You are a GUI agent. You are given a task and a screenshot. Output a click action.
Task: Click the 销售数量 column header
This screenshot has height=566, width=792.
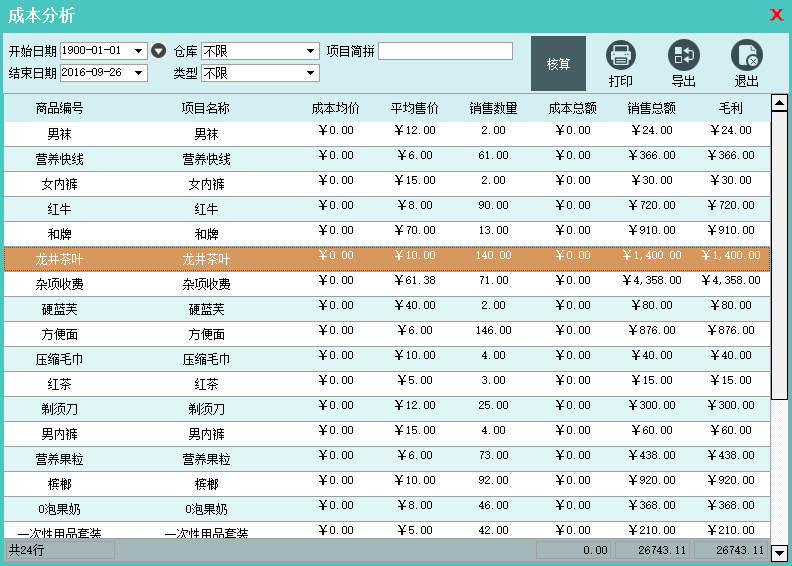[493, 108]
